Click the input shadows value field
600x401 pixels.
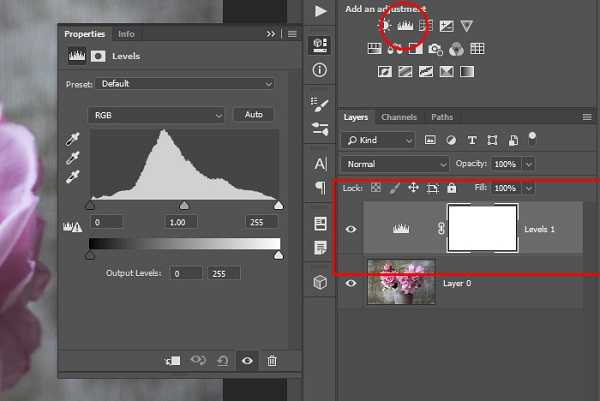[x=107, y=222]
